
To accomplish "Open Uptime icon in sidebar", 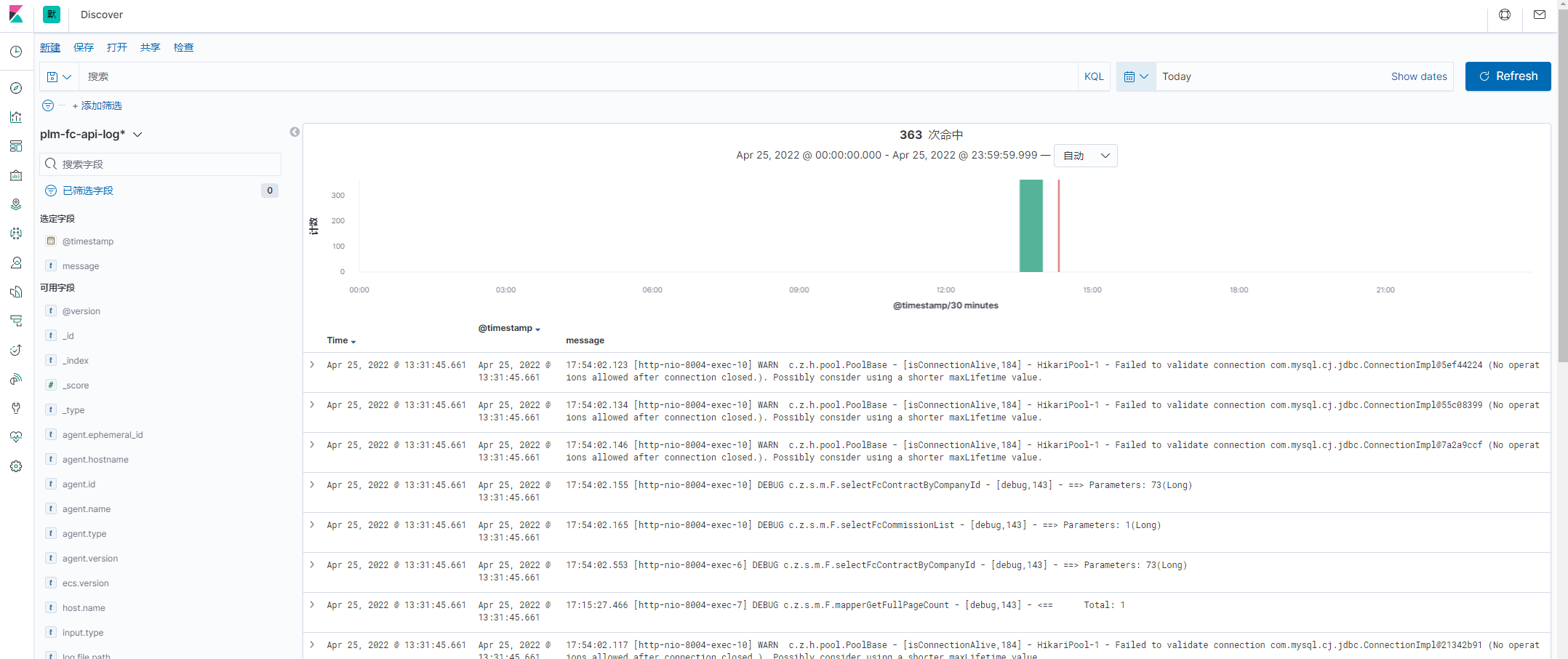I will (x=16, y=350).
